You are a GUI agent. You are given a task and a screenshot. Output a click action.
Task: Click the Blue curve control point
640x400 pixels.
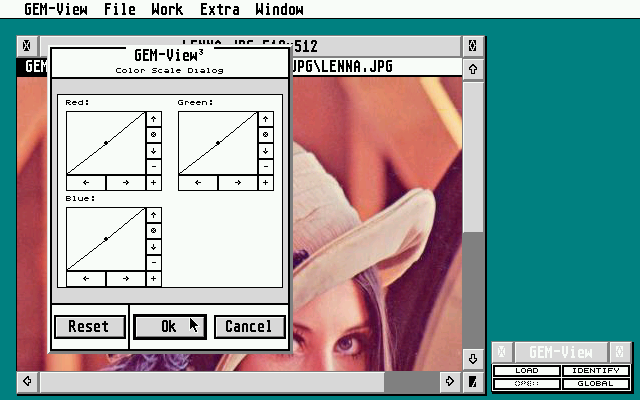[x=106, y=239]
